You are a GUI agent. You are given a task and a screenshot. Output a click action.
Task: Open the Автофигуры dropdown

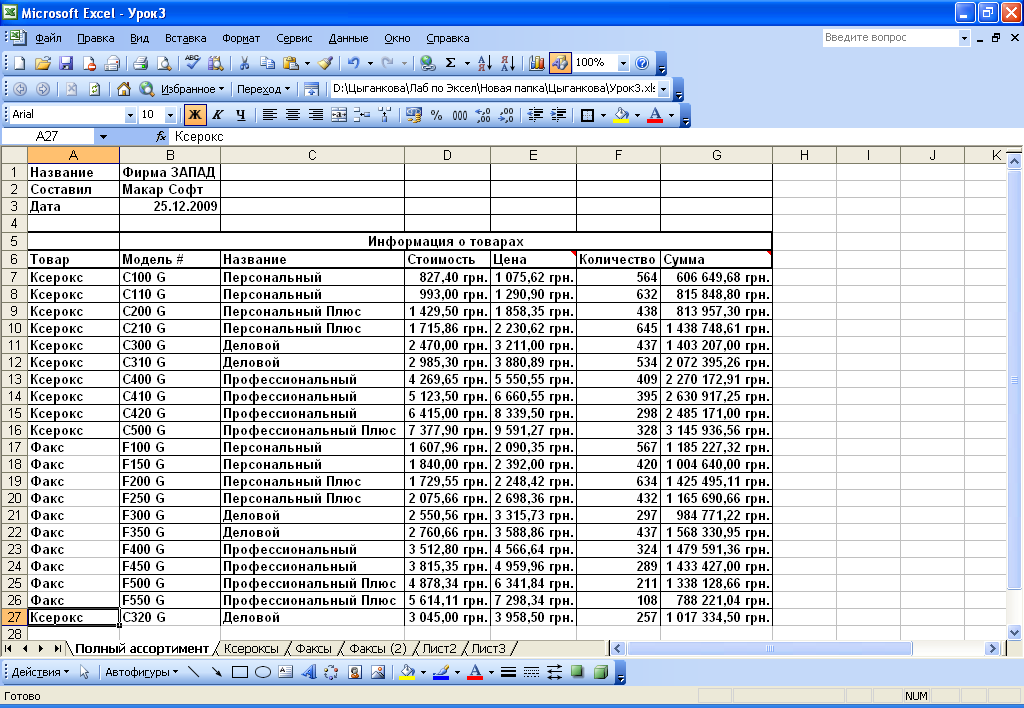(141, 672)
